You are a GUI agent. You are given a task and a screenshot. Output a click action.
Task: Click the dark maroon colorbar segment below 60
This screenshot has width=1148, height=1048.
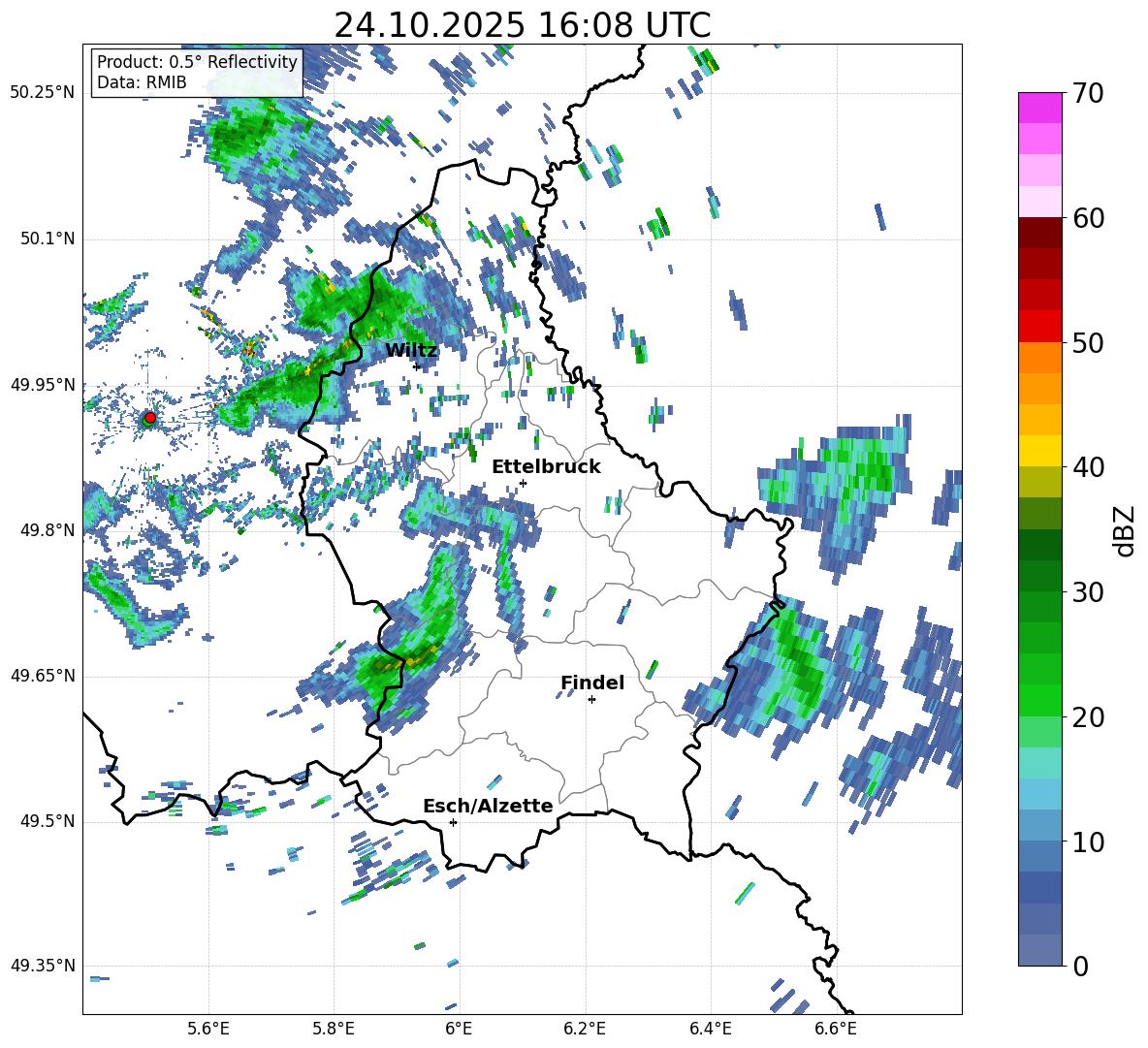[1039, 233]
